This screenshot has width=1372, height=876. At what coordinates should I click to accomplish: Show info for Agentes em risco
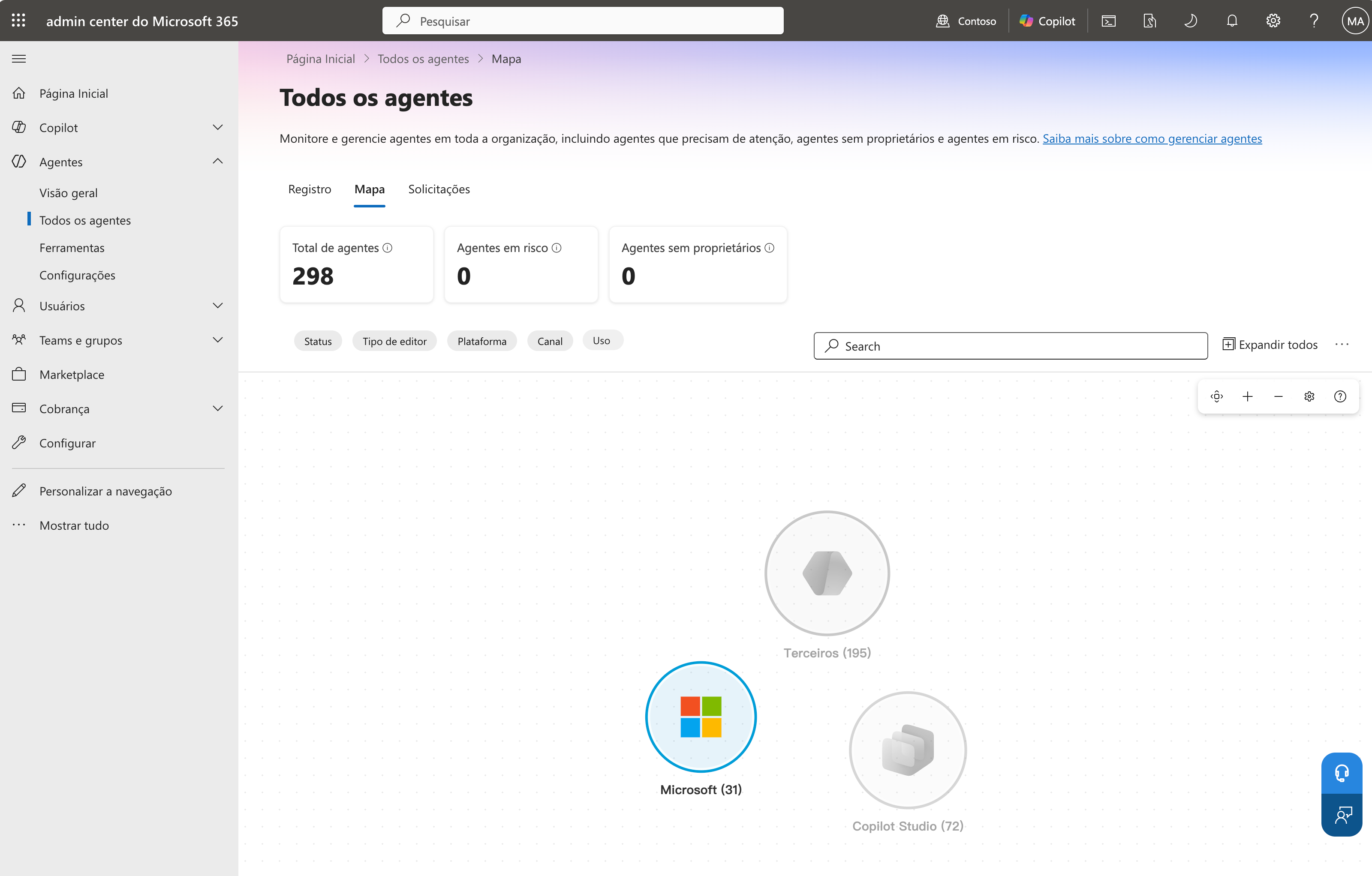(557, 248)
